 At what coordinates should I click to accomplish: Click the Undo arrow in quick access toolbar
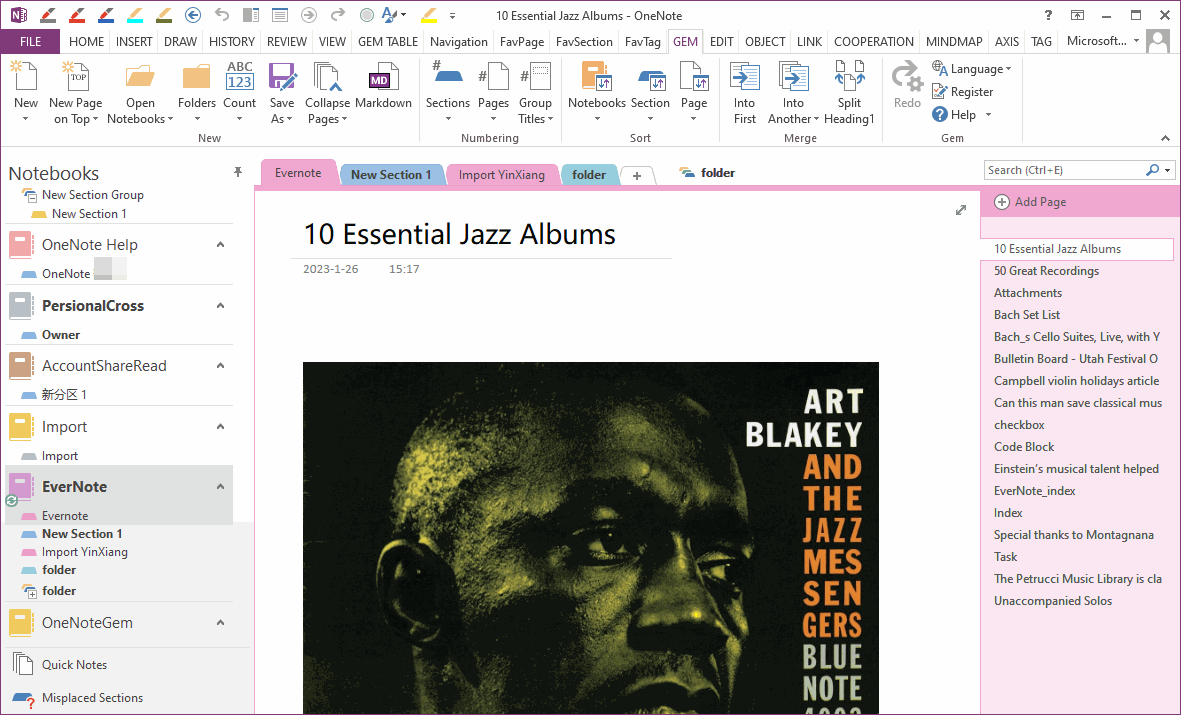221,14
